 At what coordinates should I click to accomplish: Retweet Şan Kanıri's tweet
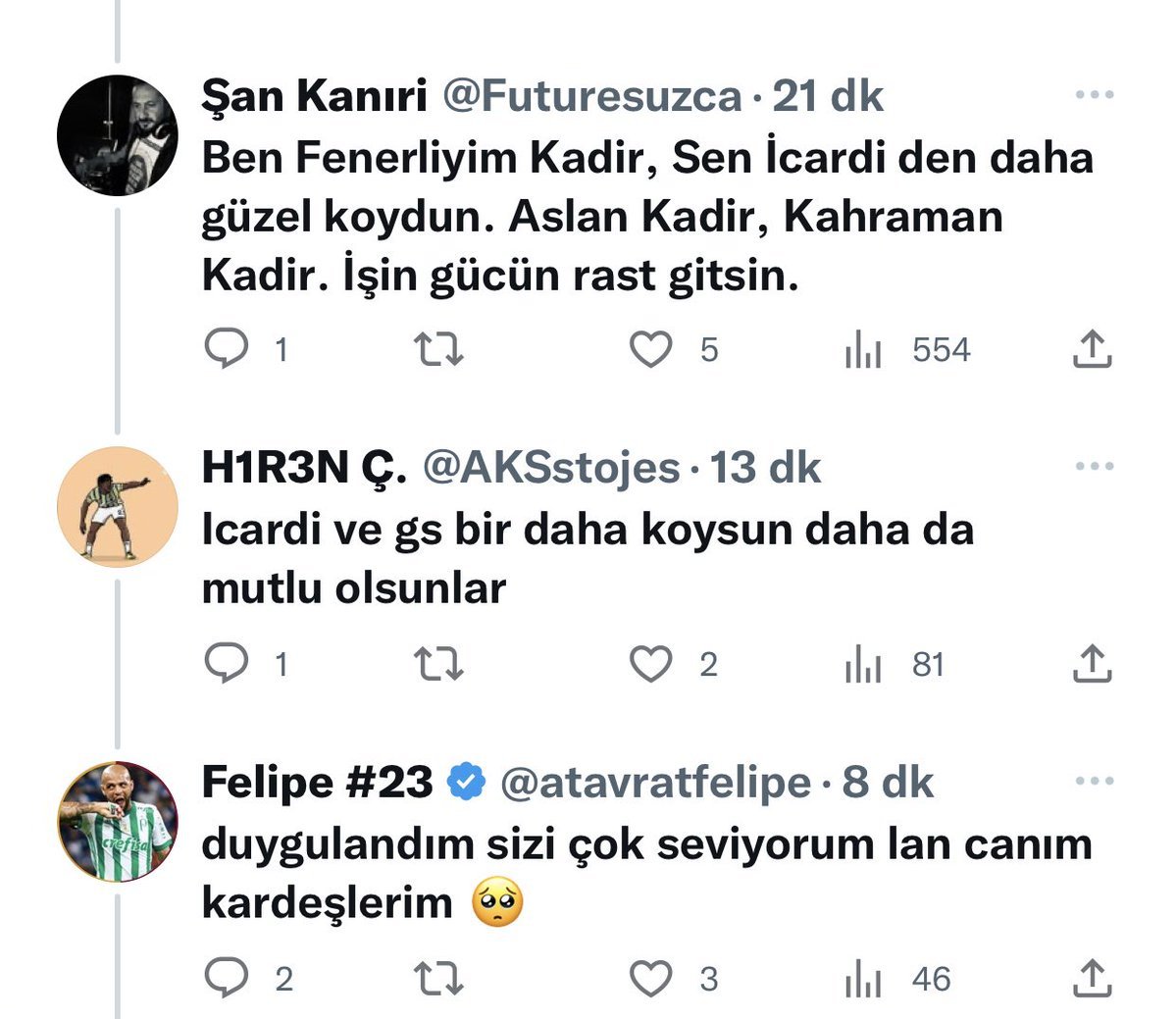tap(437, 349)
